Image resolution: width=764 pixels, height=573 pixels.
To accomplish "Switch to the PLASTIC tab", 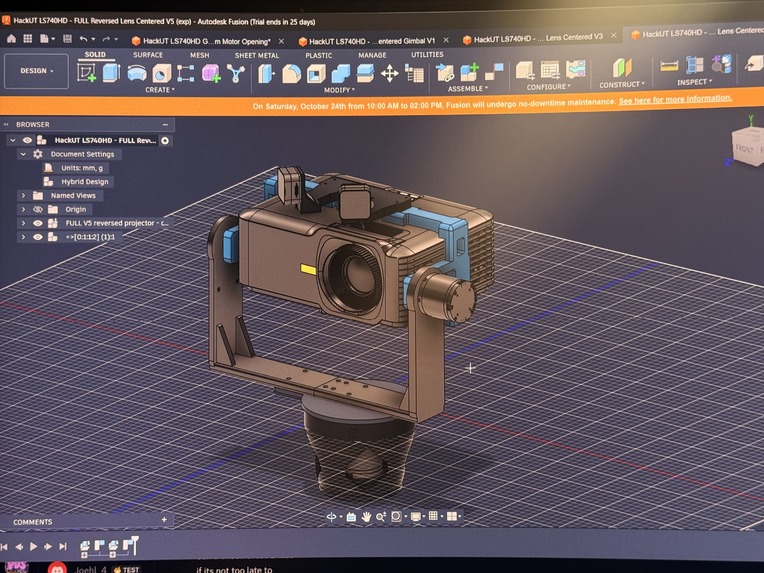I will 319,56.
